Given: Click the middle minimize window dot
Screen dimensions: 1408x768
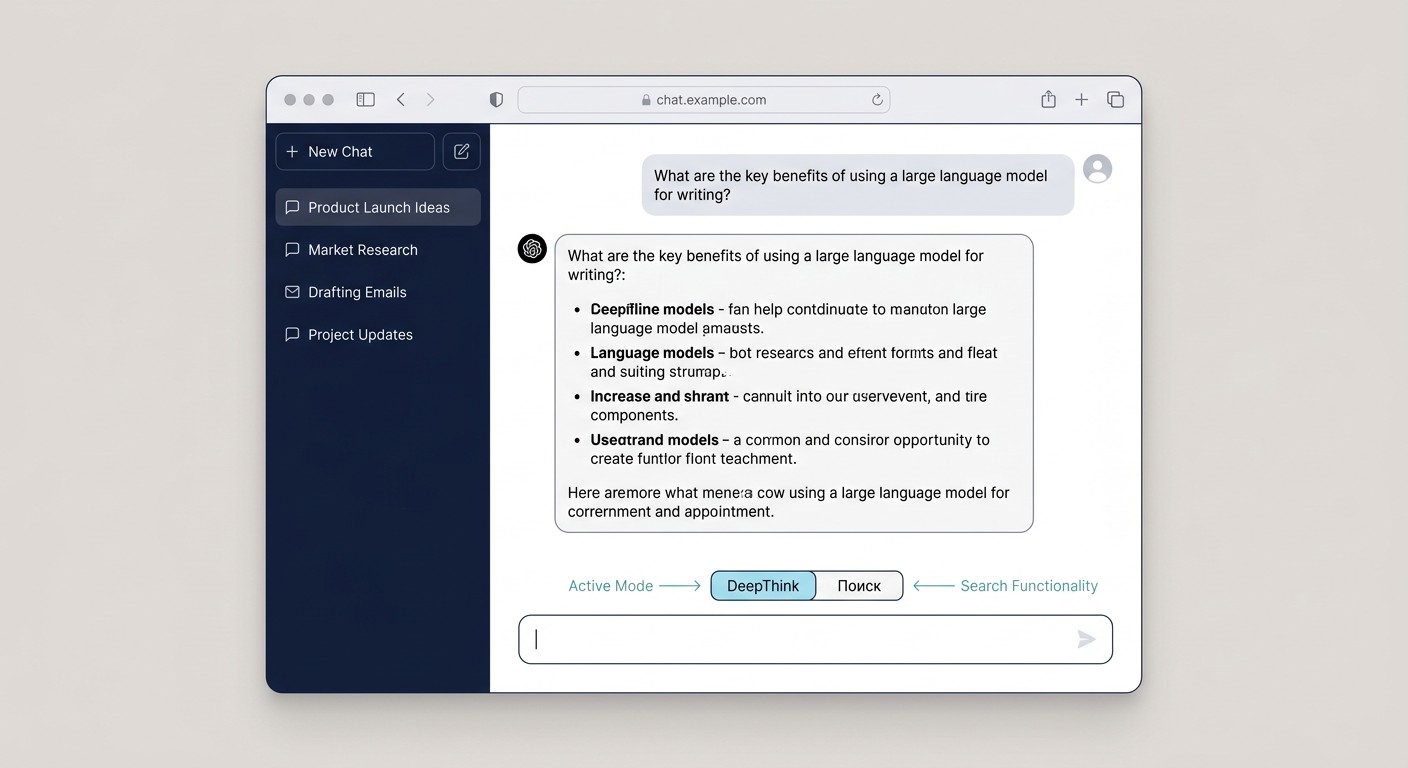Looking at the screenshot, I should [x=309, y=100].
